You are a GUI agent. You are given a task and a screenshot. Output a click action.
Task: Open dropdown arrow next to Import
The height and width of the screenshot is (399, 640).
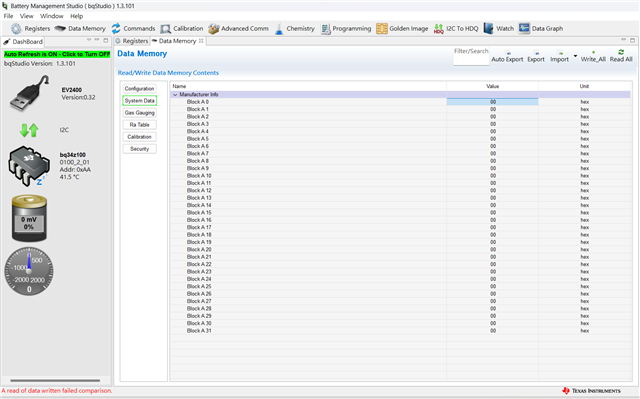576,56
